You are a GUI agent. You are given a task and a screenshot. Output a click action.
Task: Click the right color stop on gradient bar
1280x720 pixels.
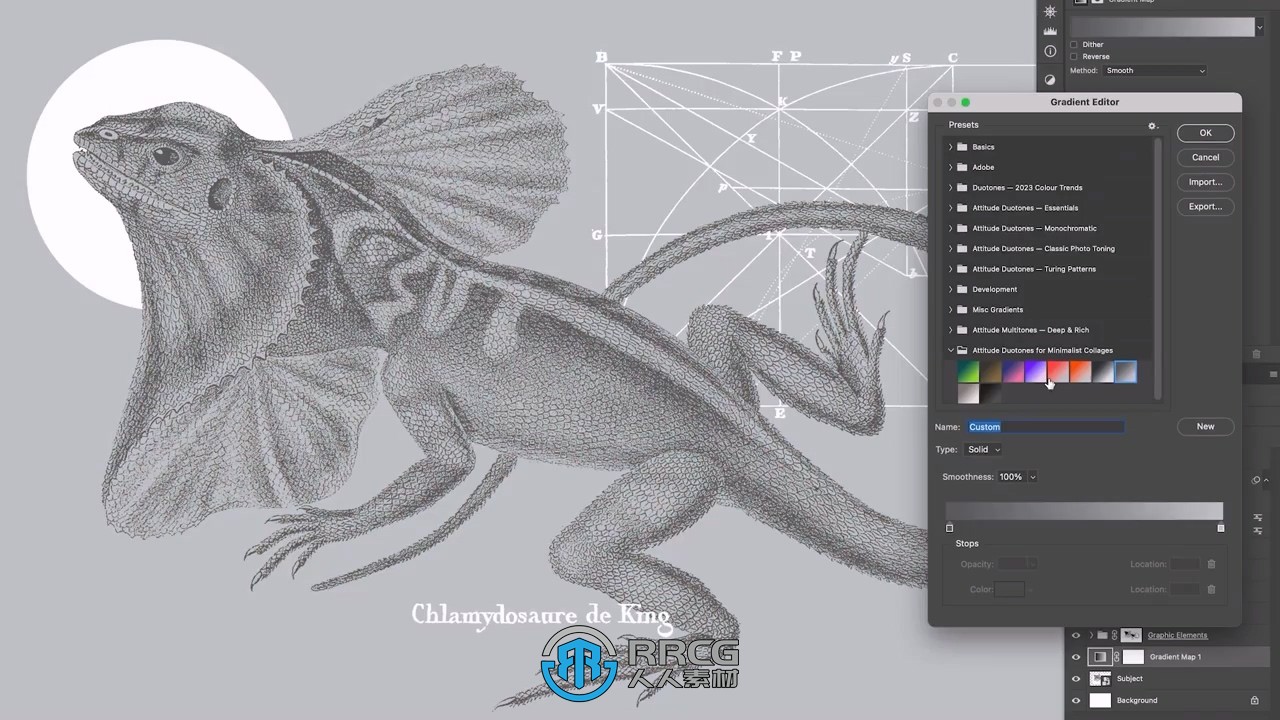tap(1221, 528)
